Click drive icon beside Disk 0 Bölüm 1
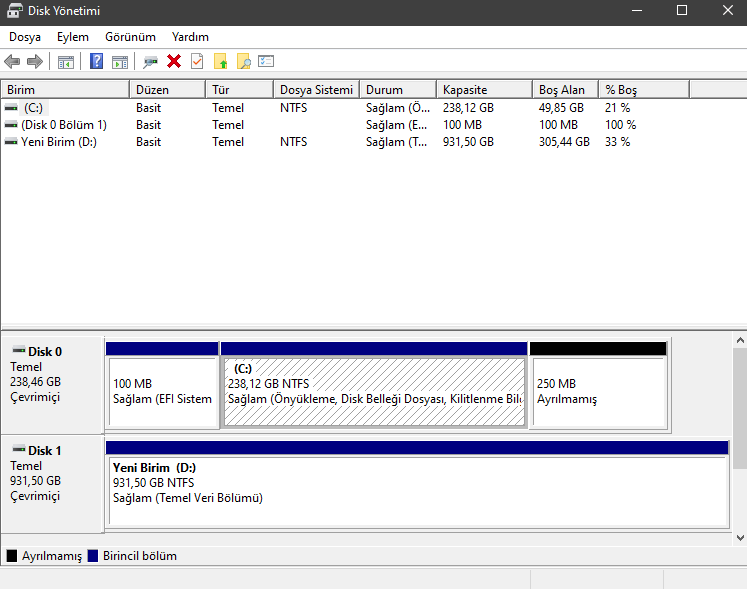Screen dimensions: 747x589 [11, 125]
